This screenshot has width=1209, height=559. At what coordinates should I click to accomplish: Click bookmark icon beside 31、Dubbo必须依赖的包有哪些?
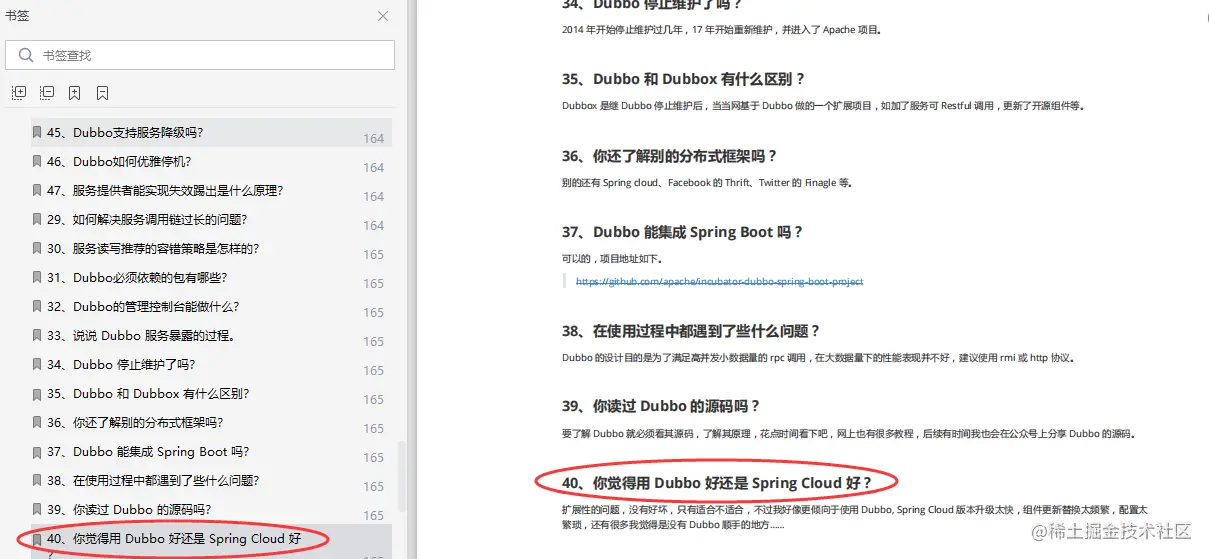(37, 277)
